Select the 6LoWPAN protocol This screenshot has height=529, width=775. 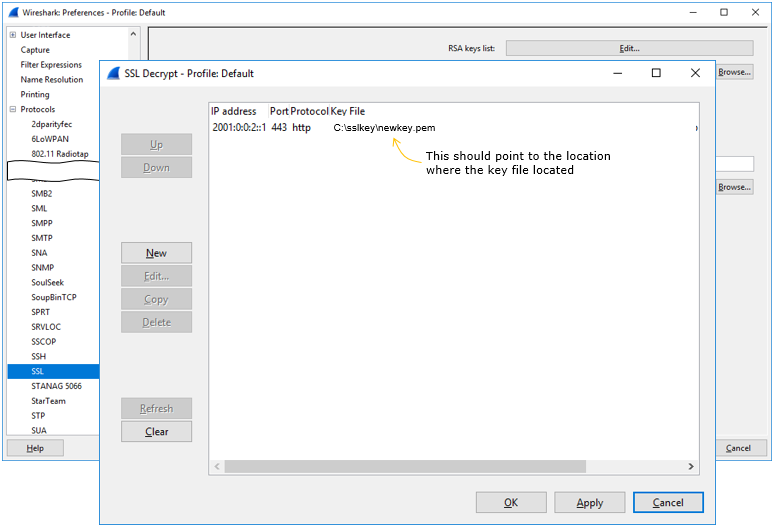coord(50,139)
